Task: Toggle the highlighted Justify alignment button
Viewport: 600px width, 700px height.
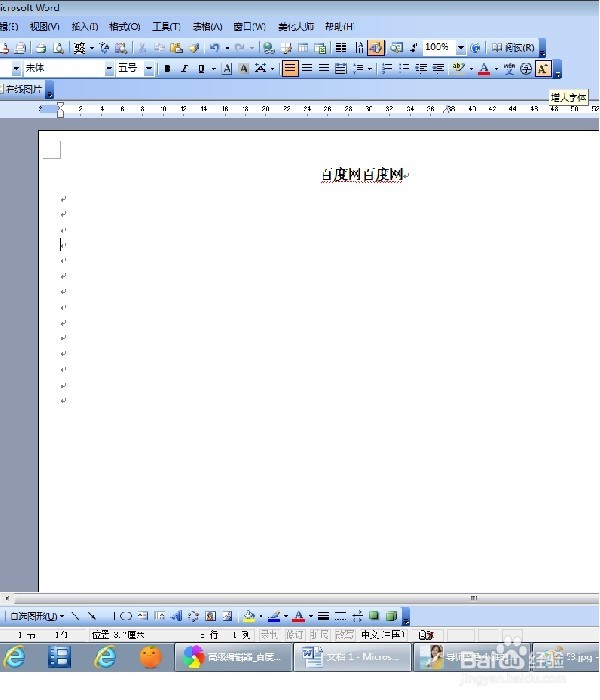Action: [290, 68]
